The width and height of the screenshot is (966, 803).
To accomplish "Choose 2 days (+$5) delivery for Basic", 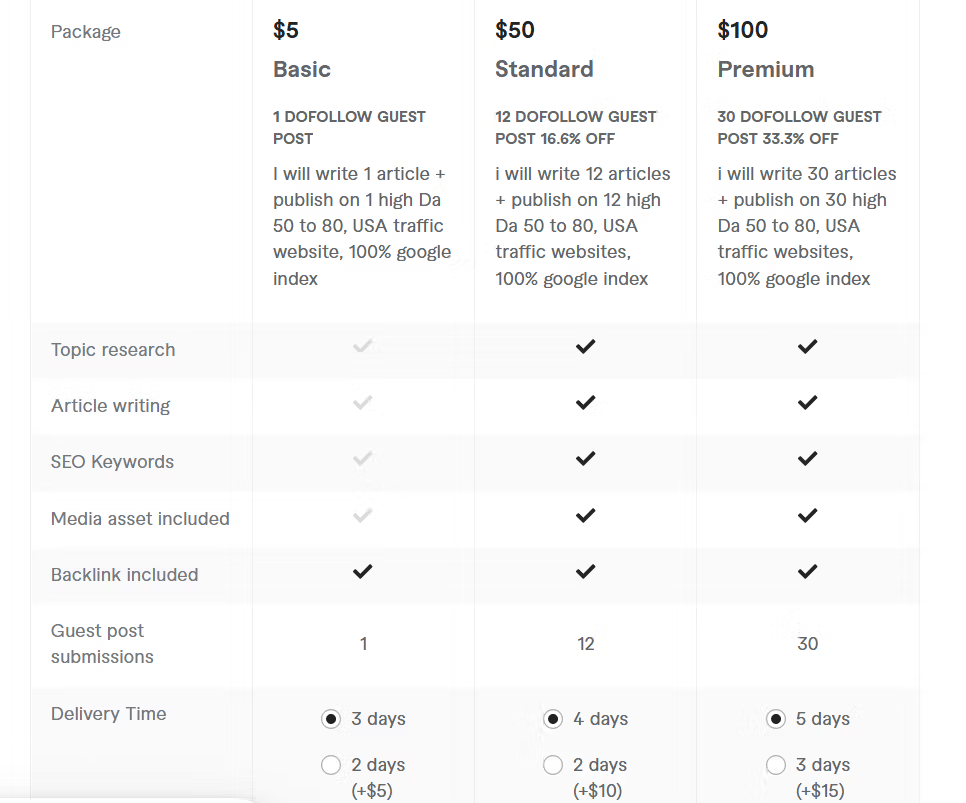I will (x=331, y=765).
